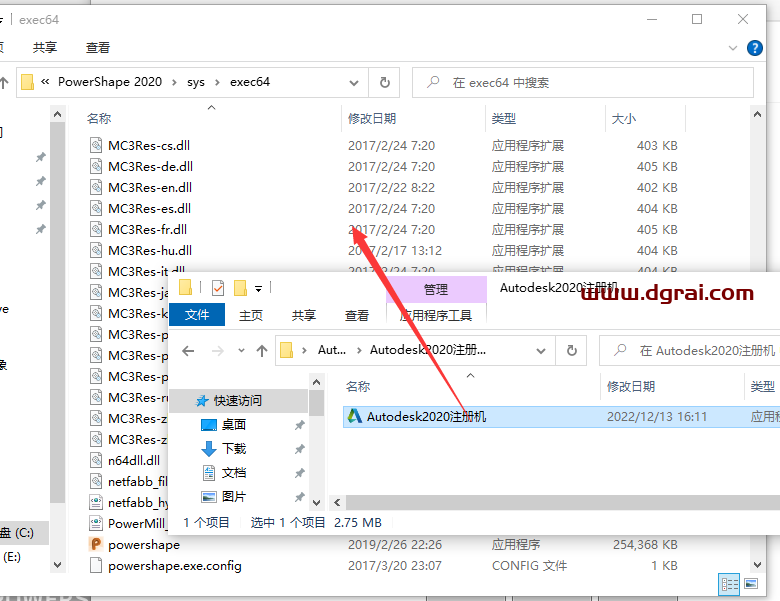Sort by 名称 column in exec64 window
The image size is (780, 601).
pos(99,118)
